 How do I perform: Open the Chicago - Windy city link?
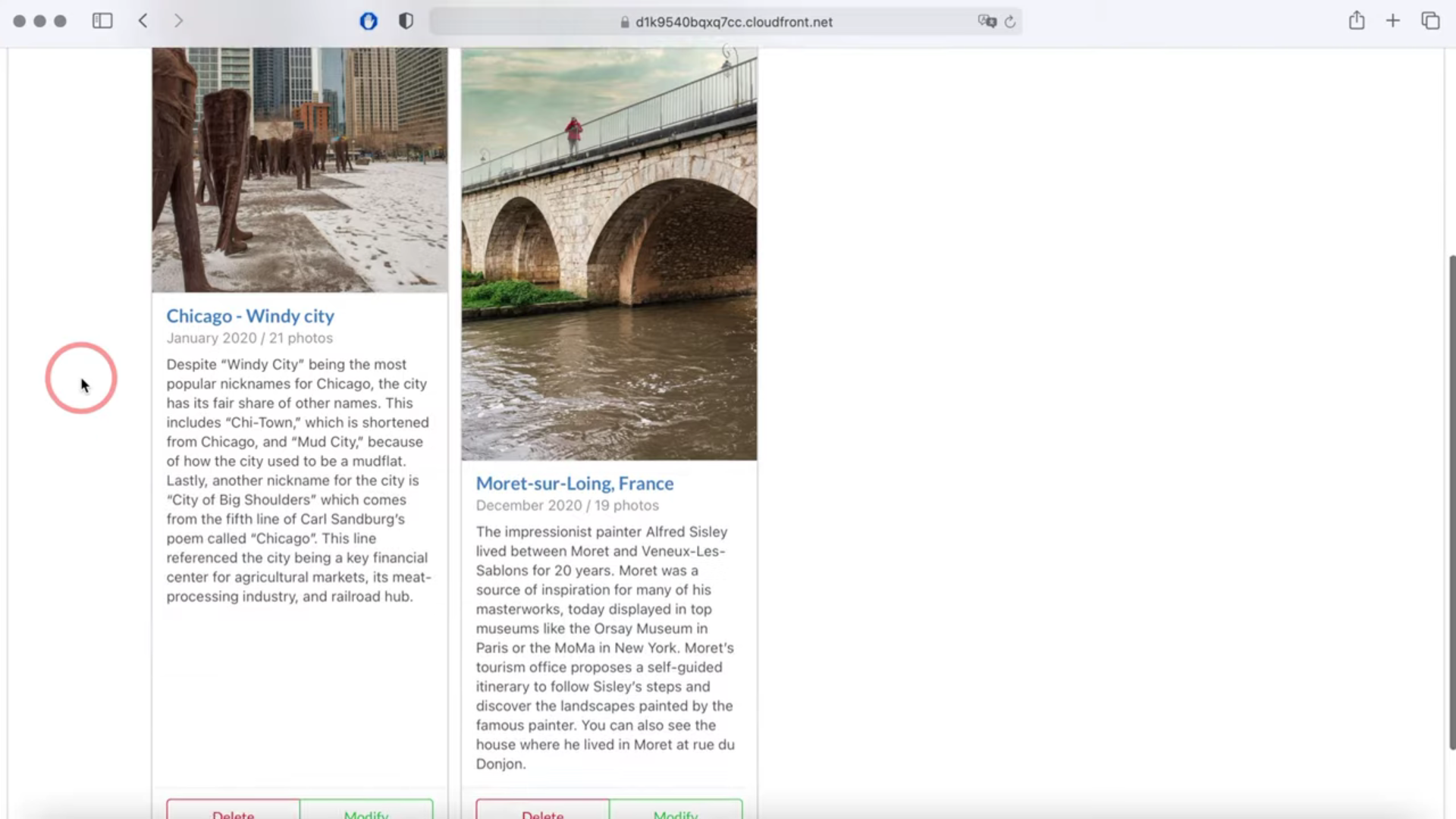[x=250, y=316]
